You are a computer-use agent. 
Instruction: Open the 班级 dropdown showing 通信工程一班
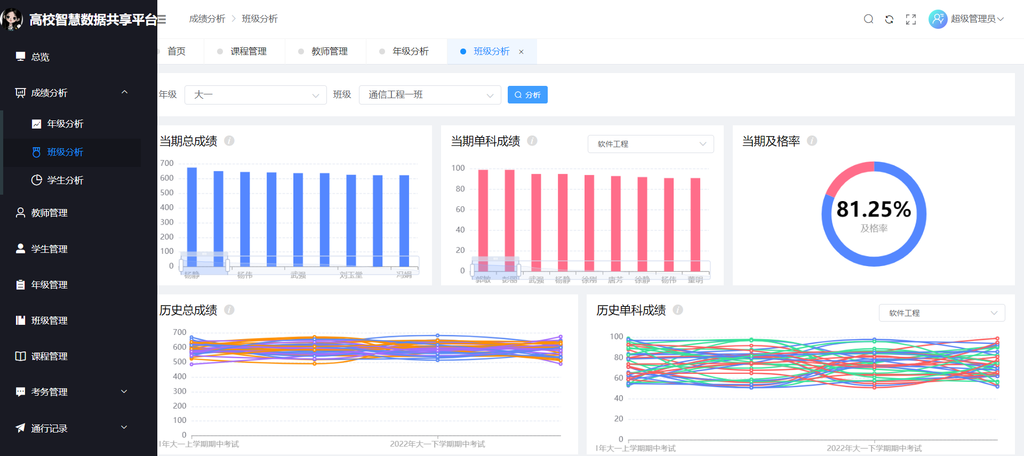coord(429,95)
